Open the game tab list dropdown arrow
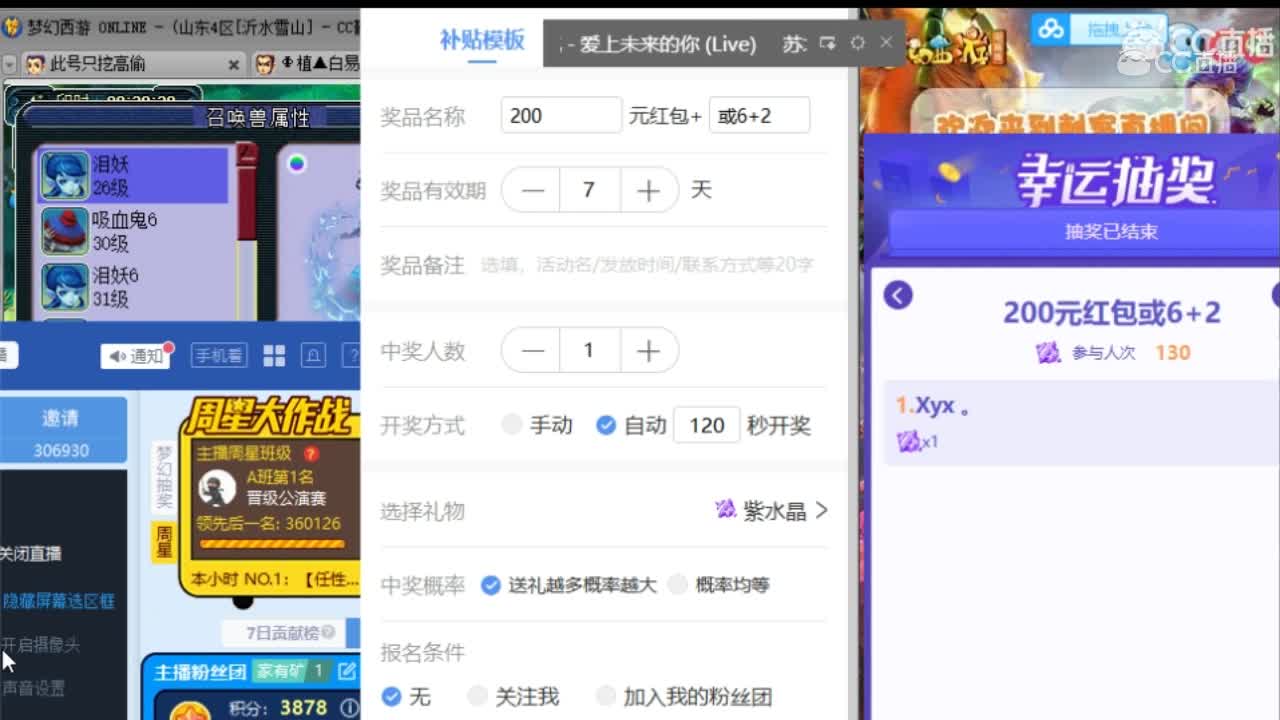Viewport: 1280px width, 720px height. 10,65
